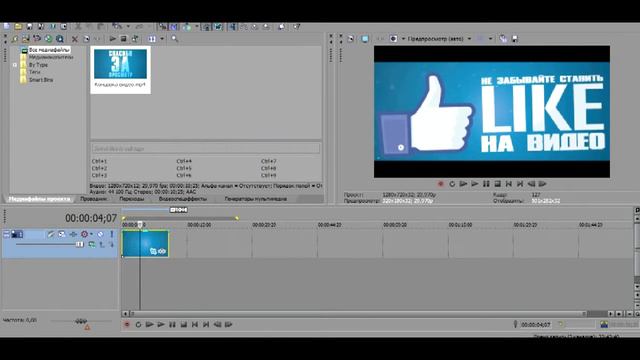640x360 pixels.
Task: Toggle Loop Playback under the preview window
Action: pyautogui.click(x=452, y=184)
